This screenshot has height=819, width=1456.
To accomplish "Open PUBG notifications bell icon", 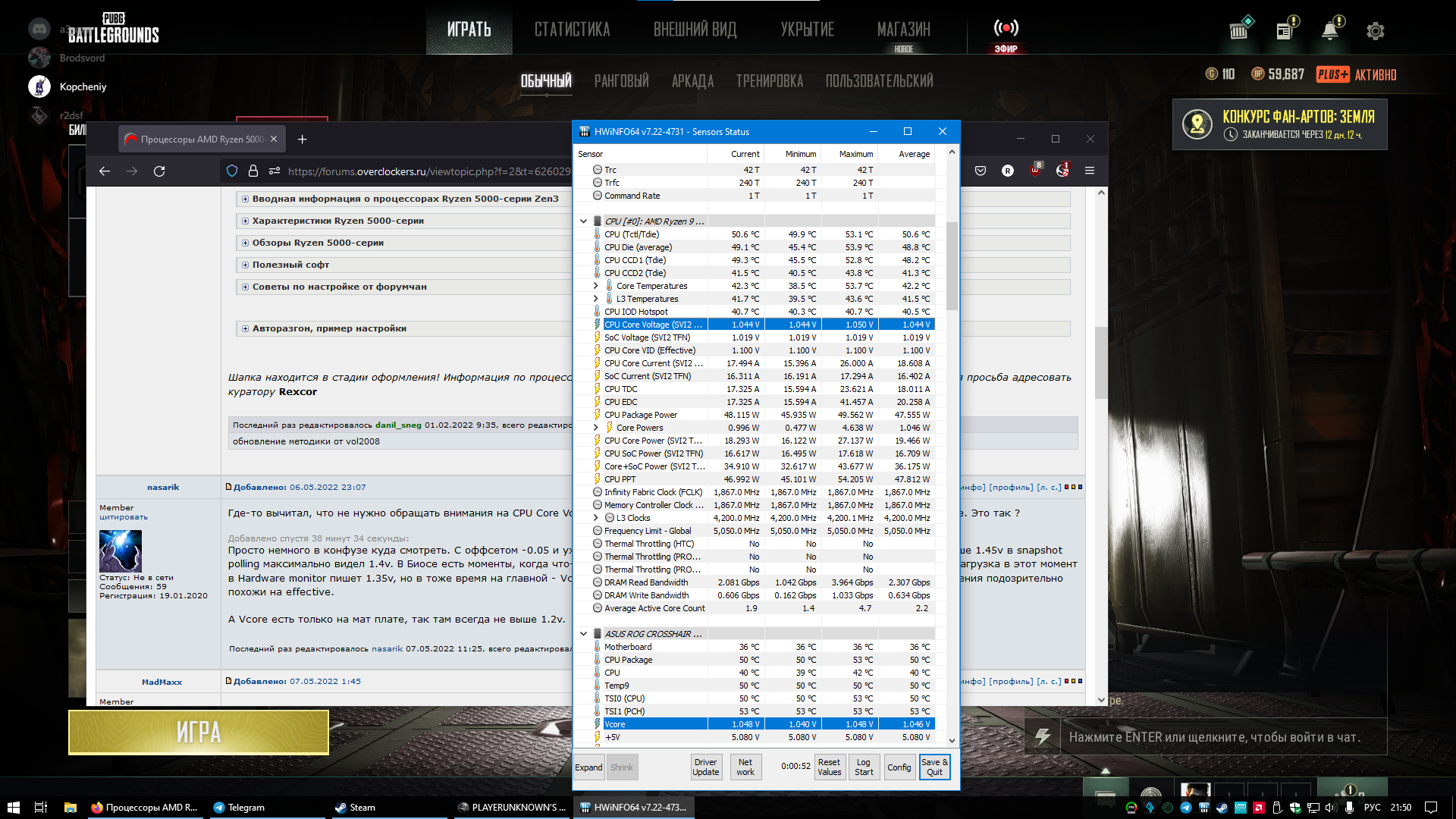I will pos(1330,31).
